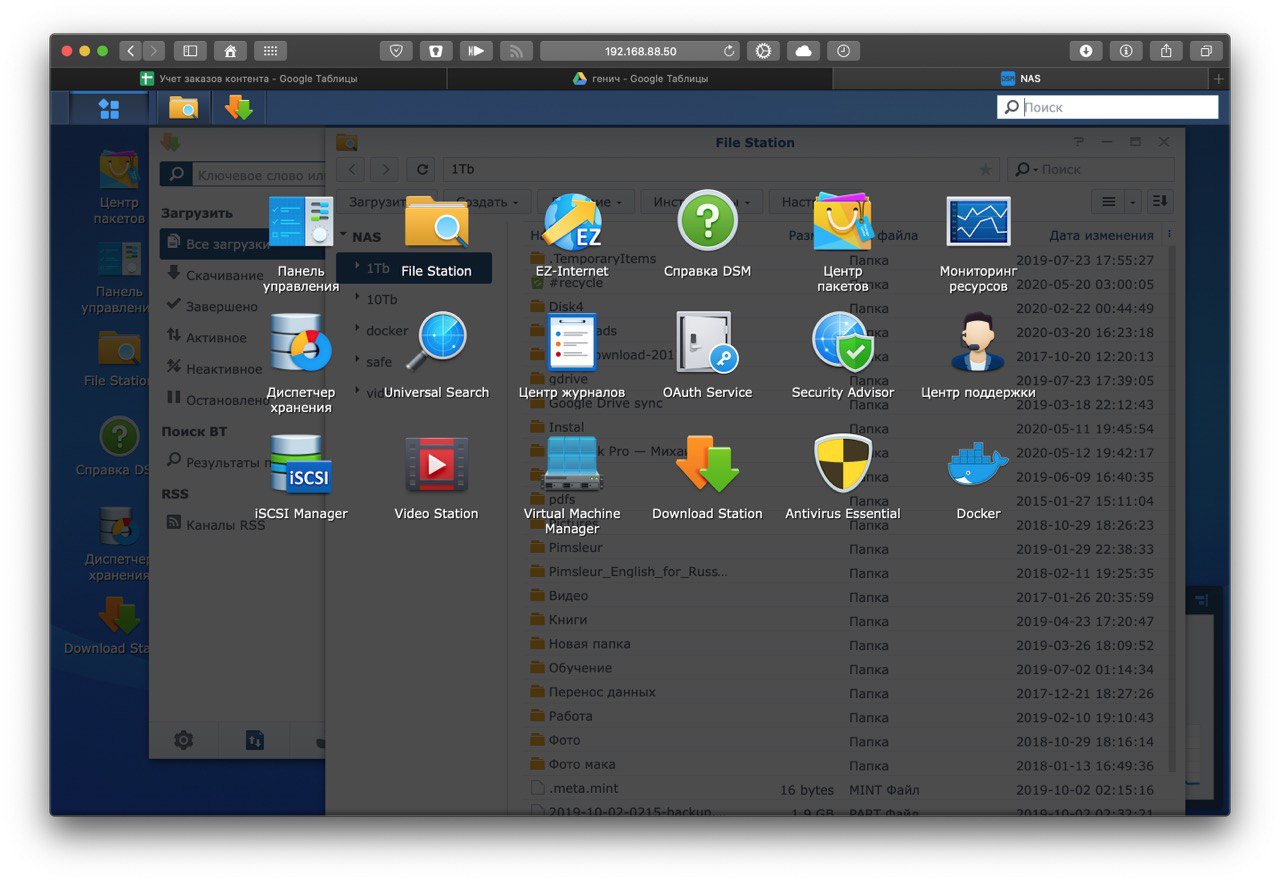Open File Station search options dropdown
Viewport: 1280px width, 882px height.
click(x=1026, y=170)
